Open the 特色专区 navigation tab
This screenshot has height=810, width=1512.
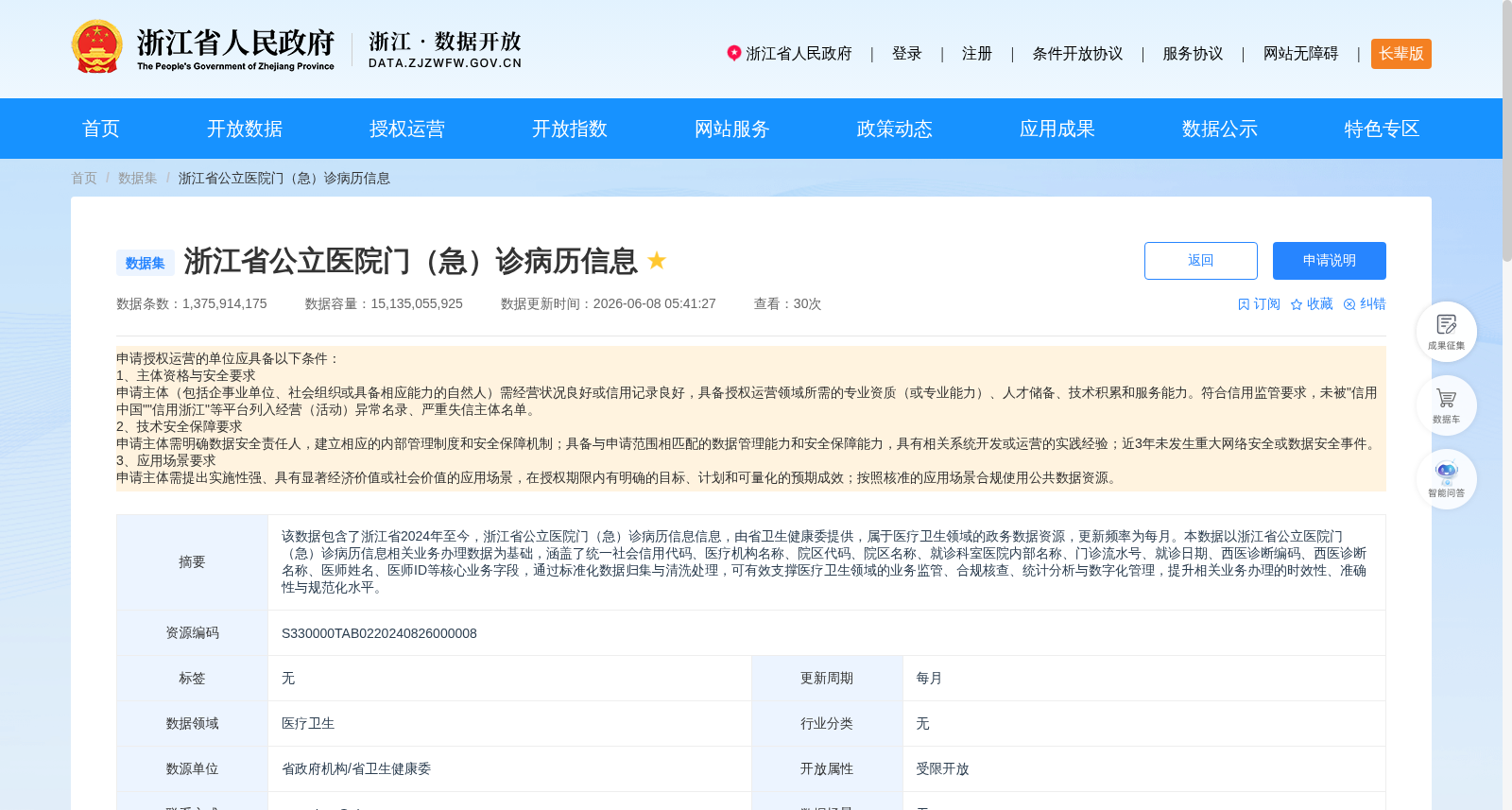click(x=1383, y=129)
